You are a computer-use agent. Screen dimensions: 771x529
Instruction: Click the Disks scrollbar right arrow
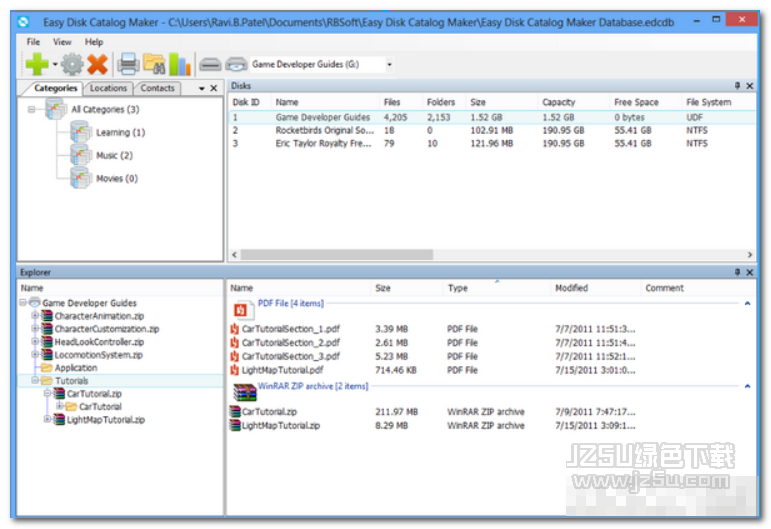click(750, 255)
